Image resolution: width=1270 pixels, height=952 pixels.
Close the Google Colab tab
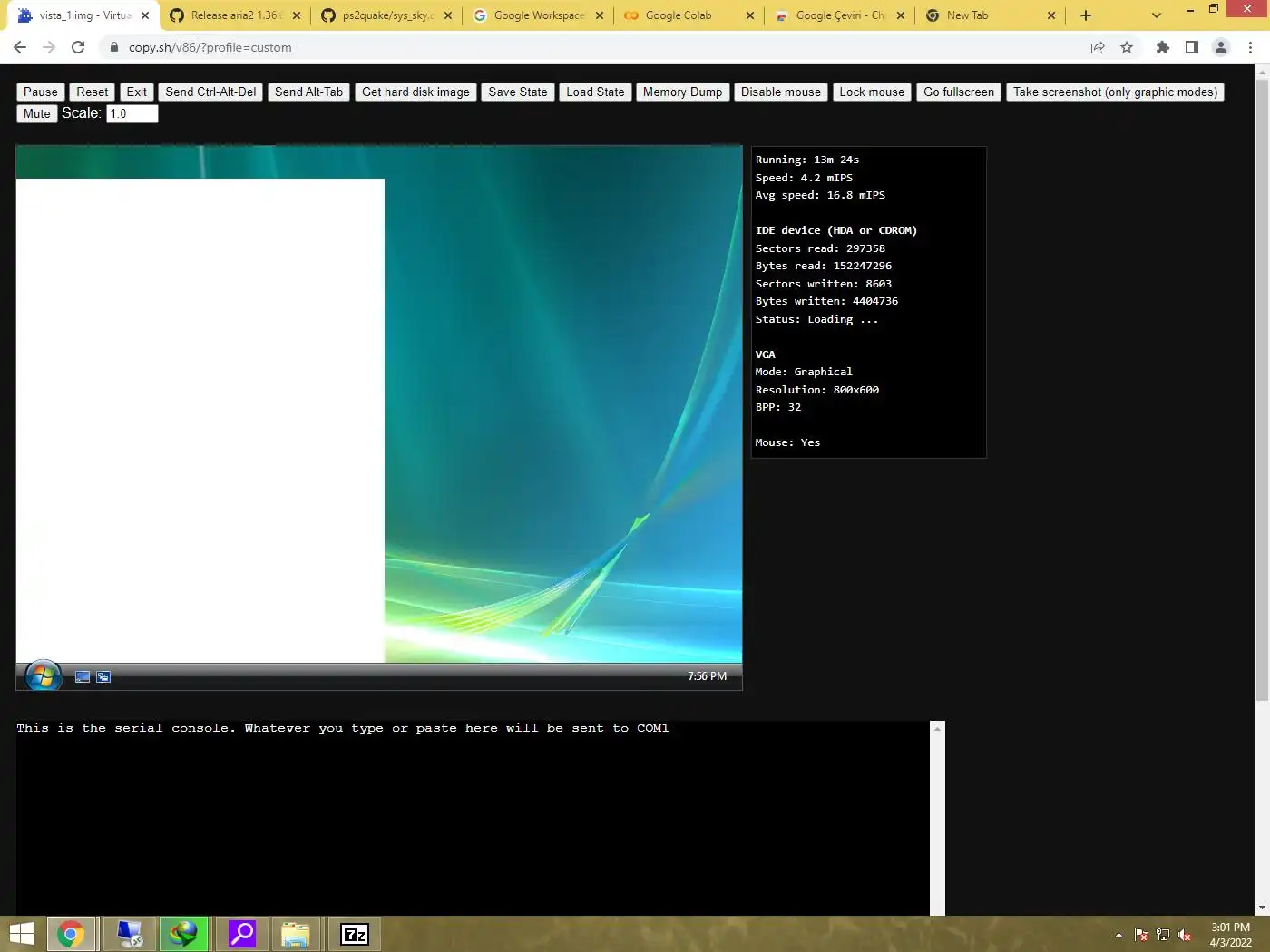point(750,15)
